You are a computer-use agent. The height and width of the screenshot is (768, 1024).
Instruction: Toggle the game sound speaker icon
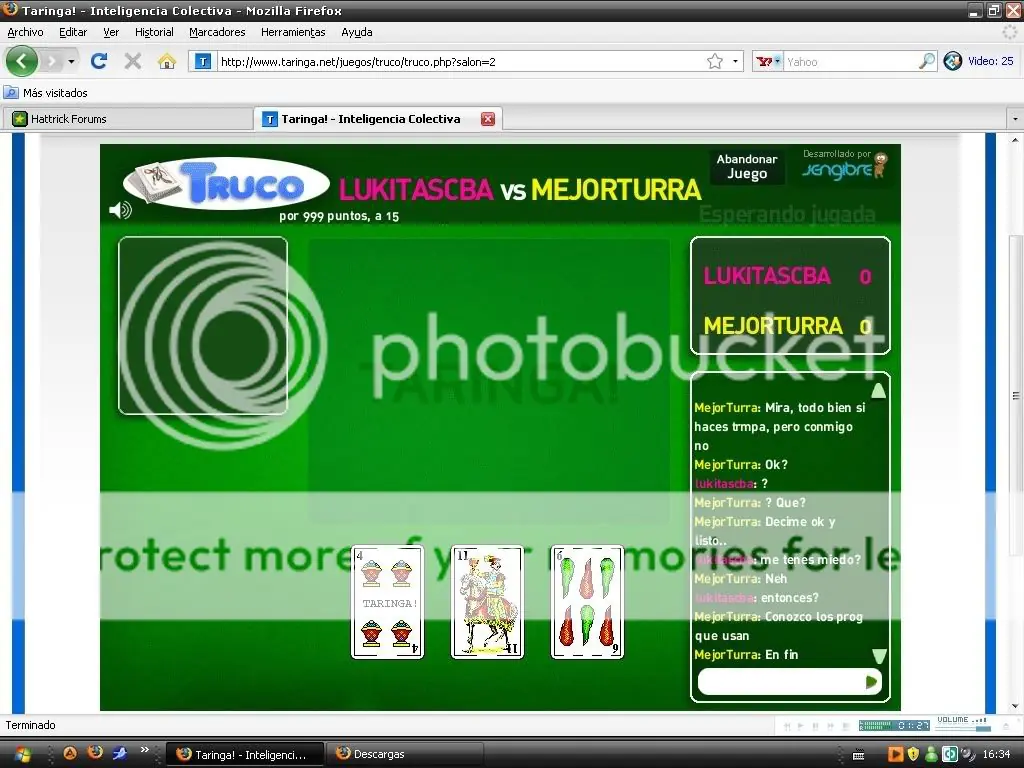pyautogui.click(x=120, y=210)
